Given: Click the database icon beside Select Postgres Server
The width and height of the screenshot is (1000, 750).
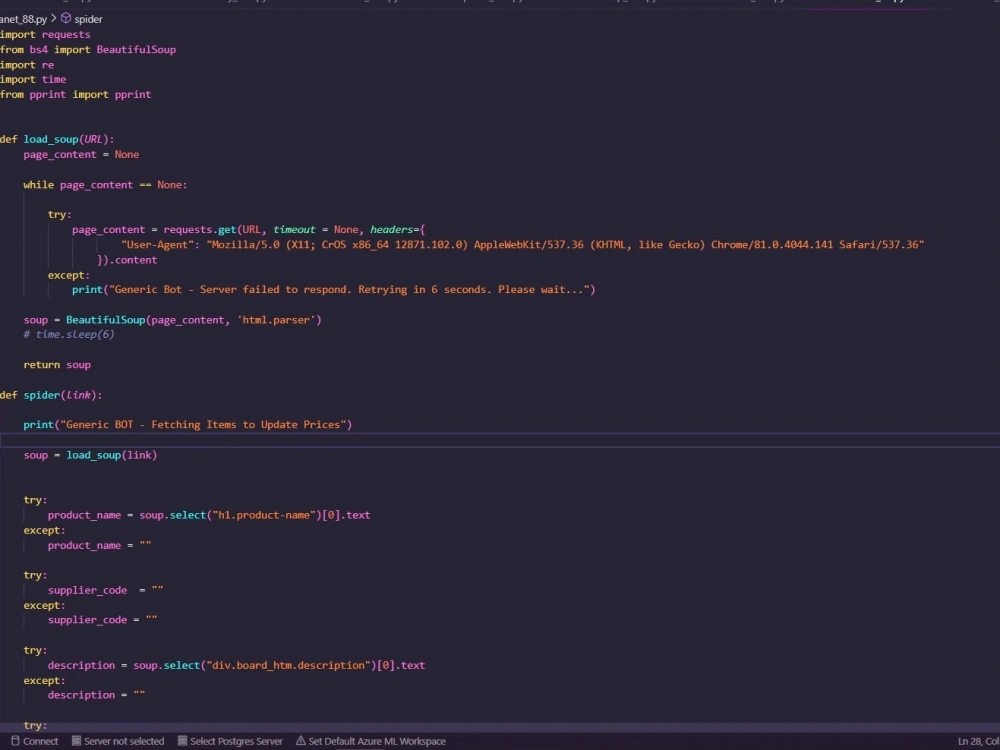Looking at the screenshot, I should coord(182,741).
